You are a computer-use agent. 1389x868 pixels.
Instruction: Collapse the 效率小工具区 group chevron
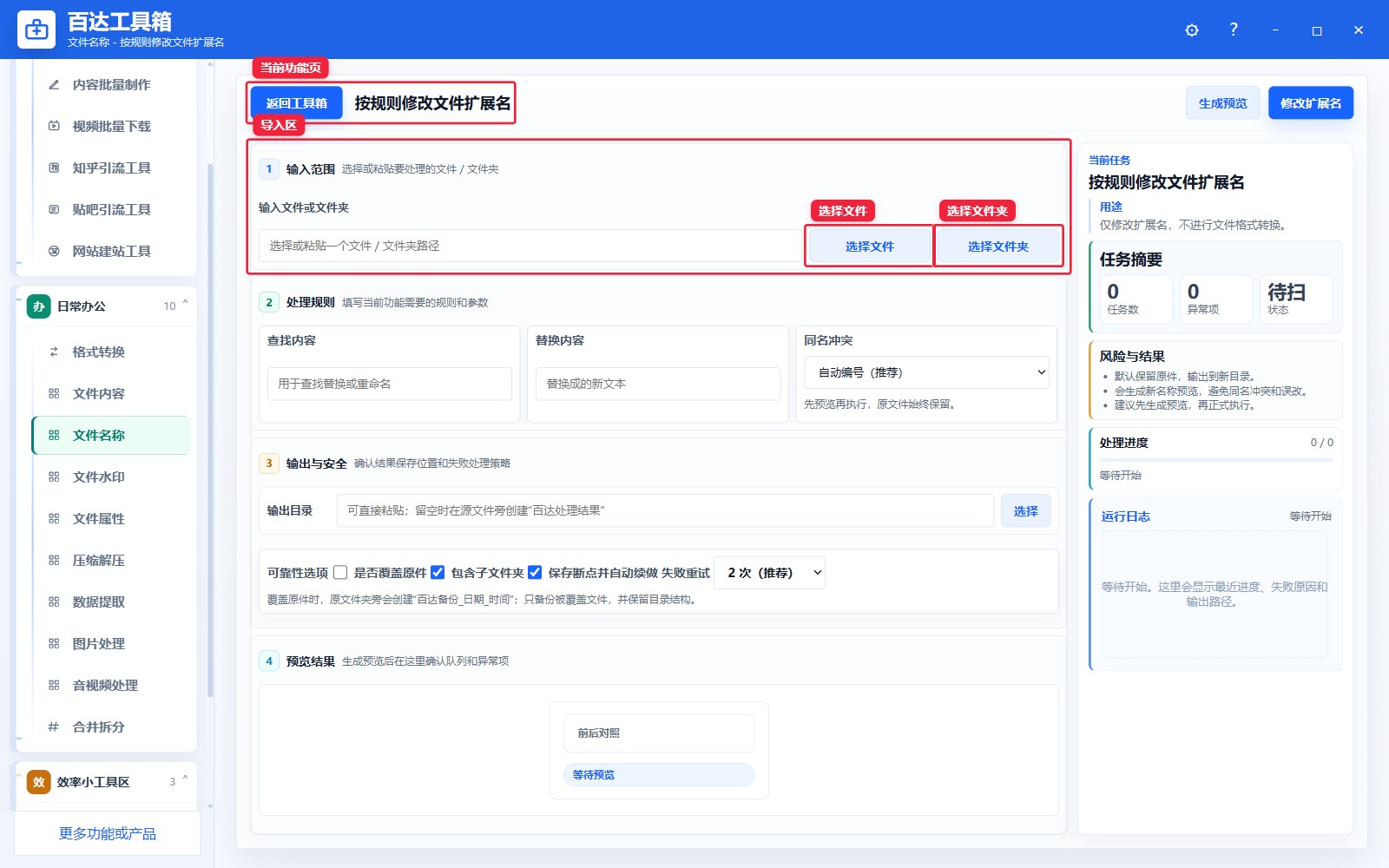(185, 779)
